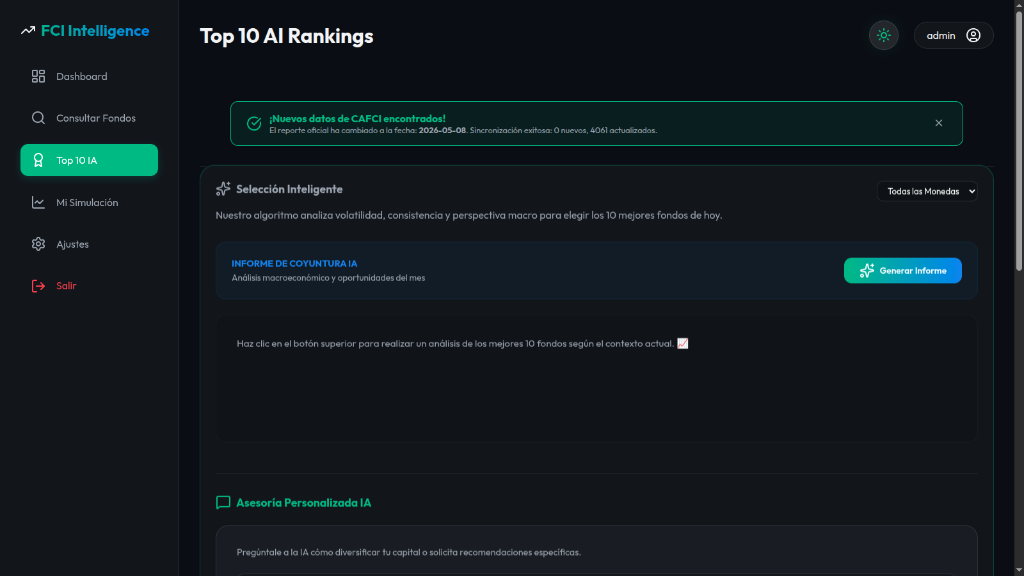The width and height of the screenshot is (1024, 576).
Task: Click the Dashboard grid icon in sidebar
Action: [39, 76]
